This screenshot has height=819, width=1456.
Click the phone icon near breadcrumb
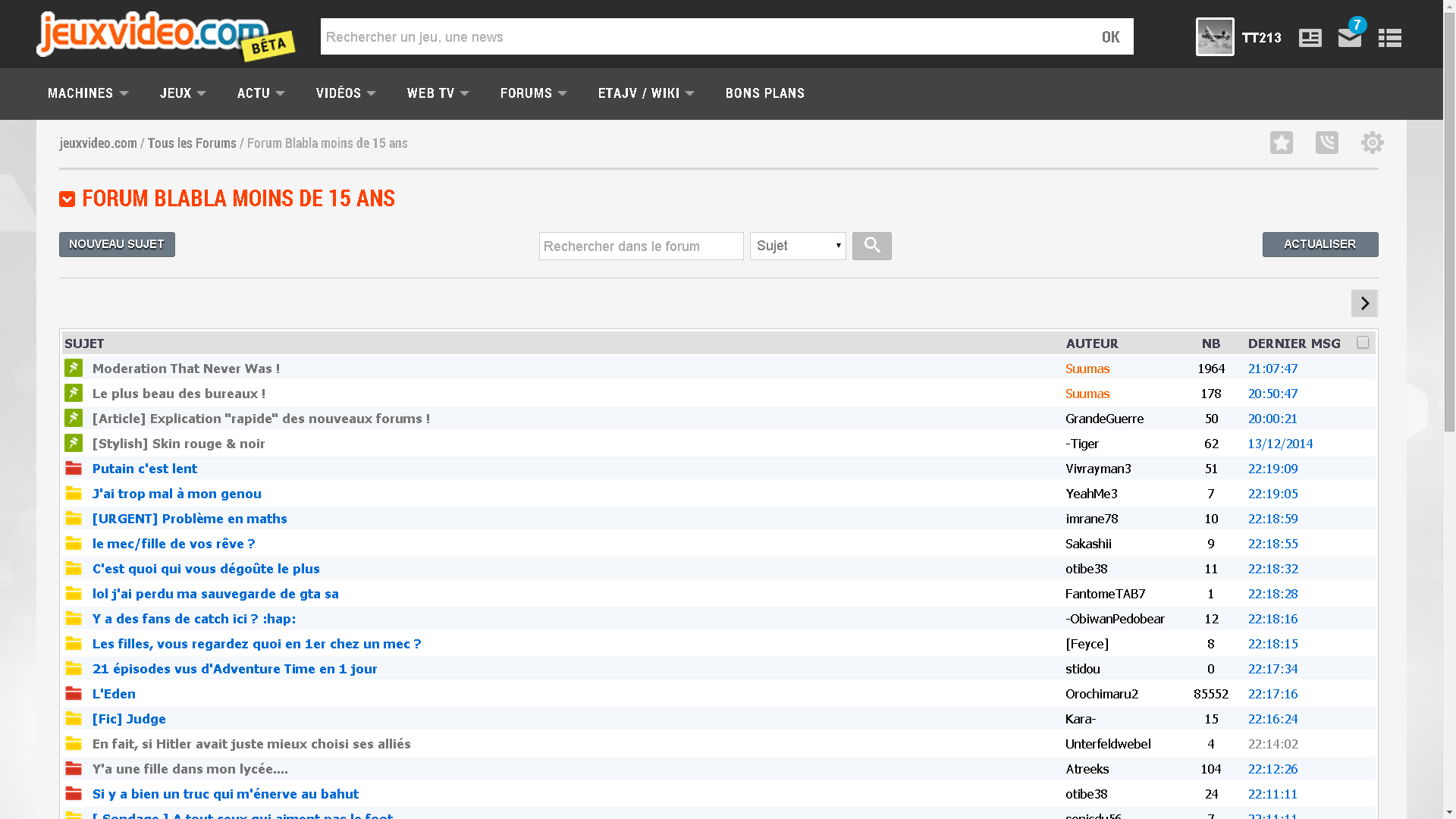1327,143
